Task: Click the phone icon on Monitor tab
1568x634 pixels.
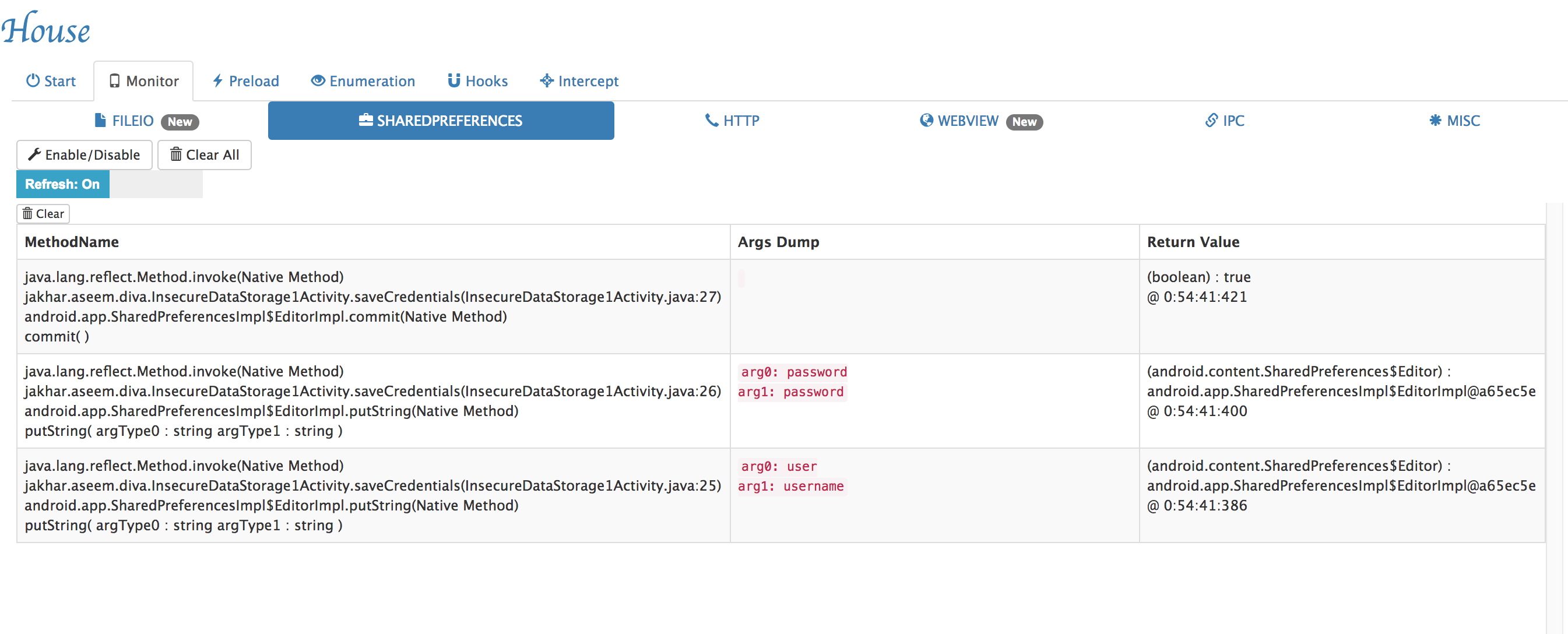Action: click(114, 81)
